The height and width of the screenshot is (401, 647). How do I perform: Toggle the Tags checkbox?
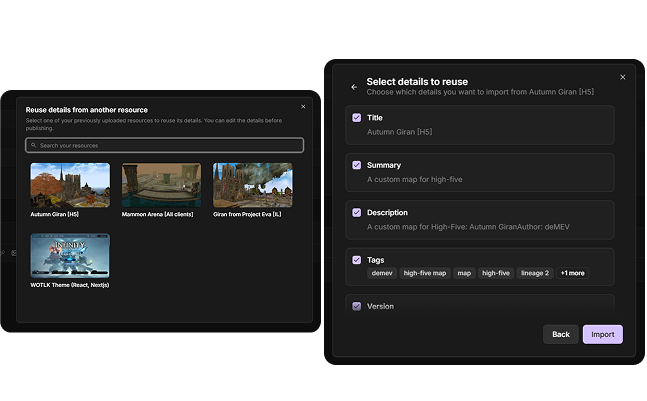pyautogui.click(x=357, y=260)
